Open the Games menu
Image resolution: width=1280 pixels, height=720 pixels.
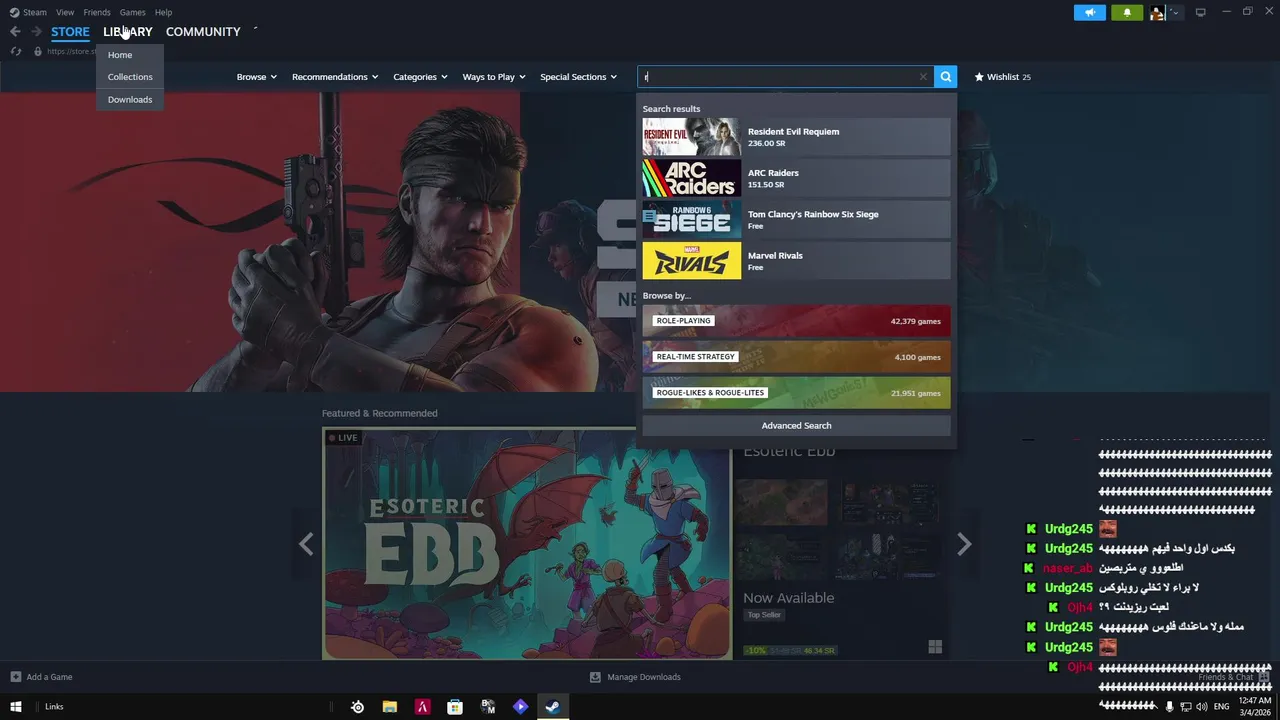coord(132,12)
